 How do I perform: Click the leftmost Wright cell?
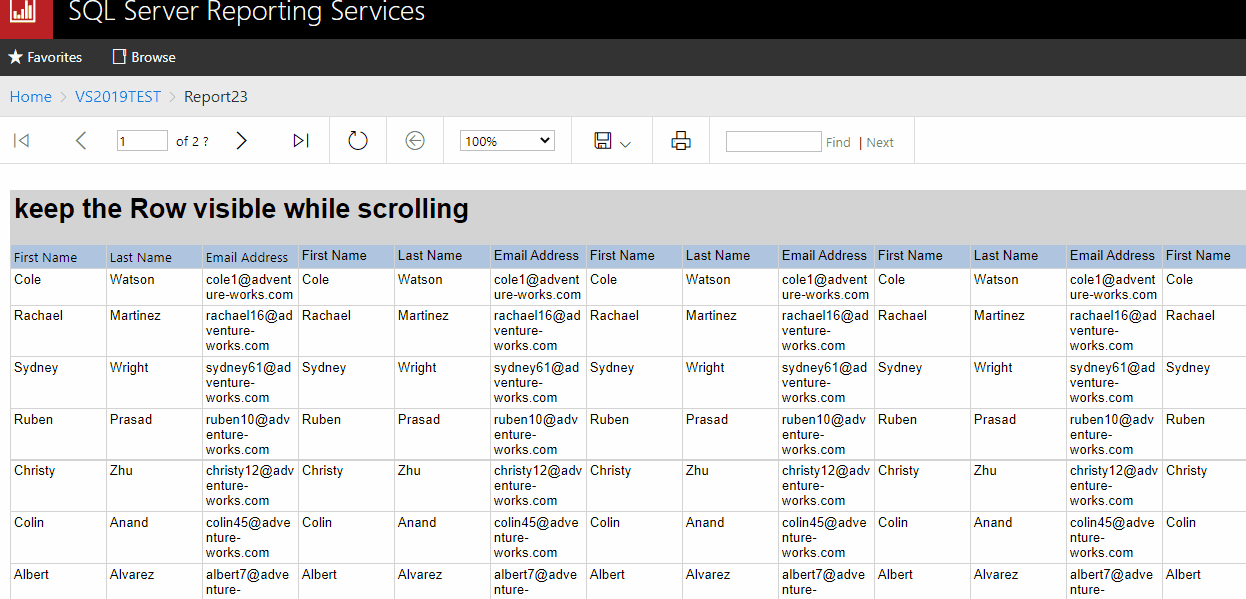tap(154, 383)
